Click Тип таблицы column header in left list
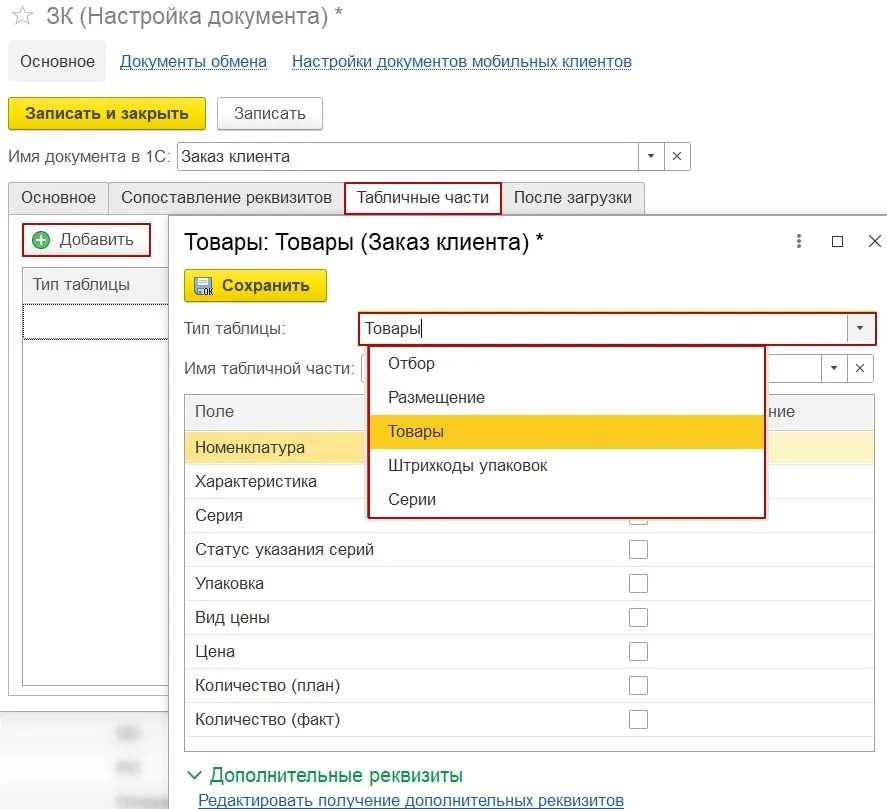The image size is (887, 809). (x=96, y=285)
